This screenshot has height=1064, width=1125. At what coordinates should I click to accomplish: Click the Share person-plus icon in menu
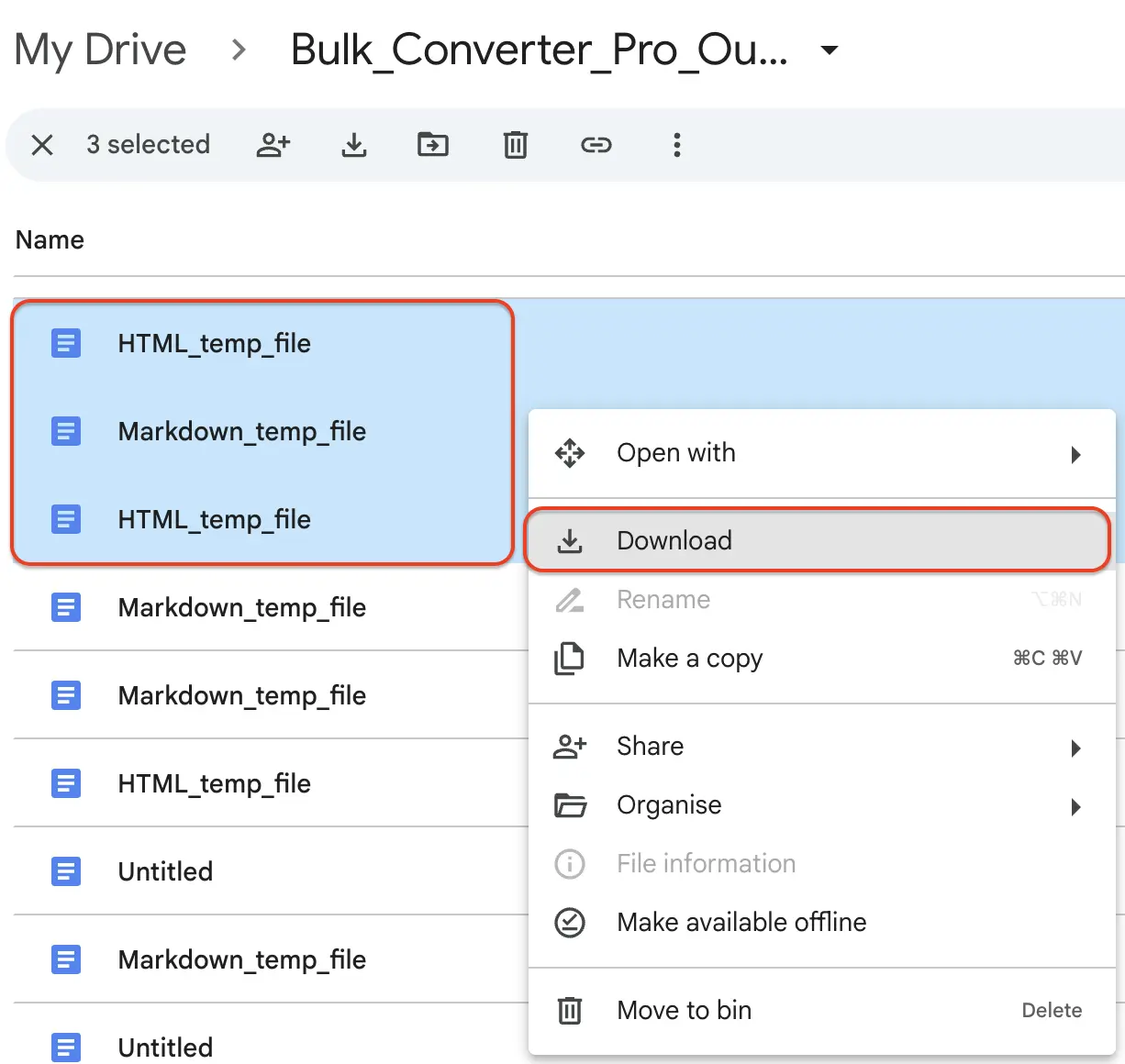[570, 747]
